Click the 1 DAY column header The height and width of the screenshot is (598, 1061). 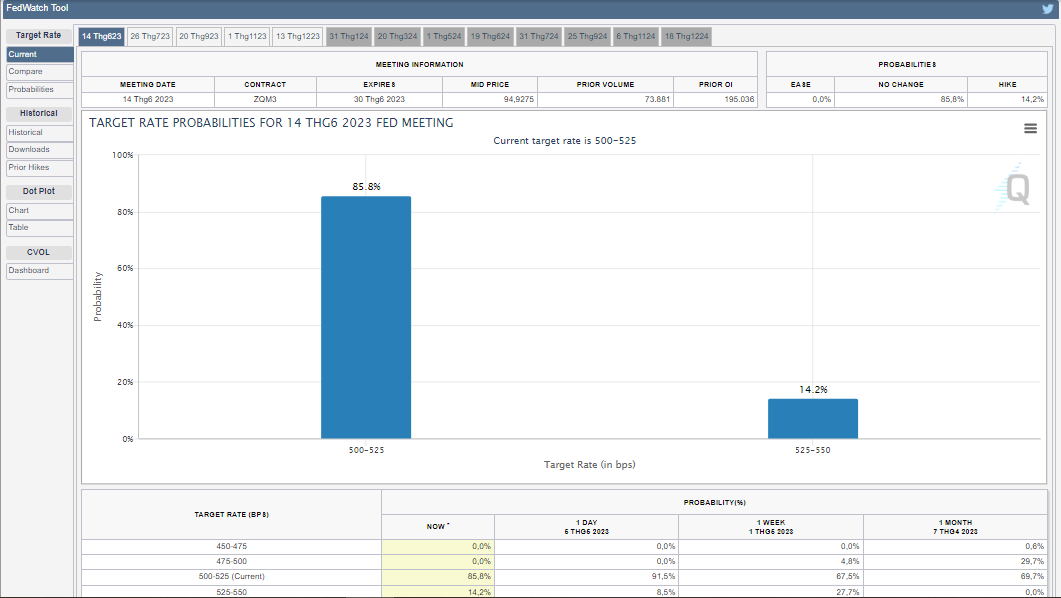(587, 527)
